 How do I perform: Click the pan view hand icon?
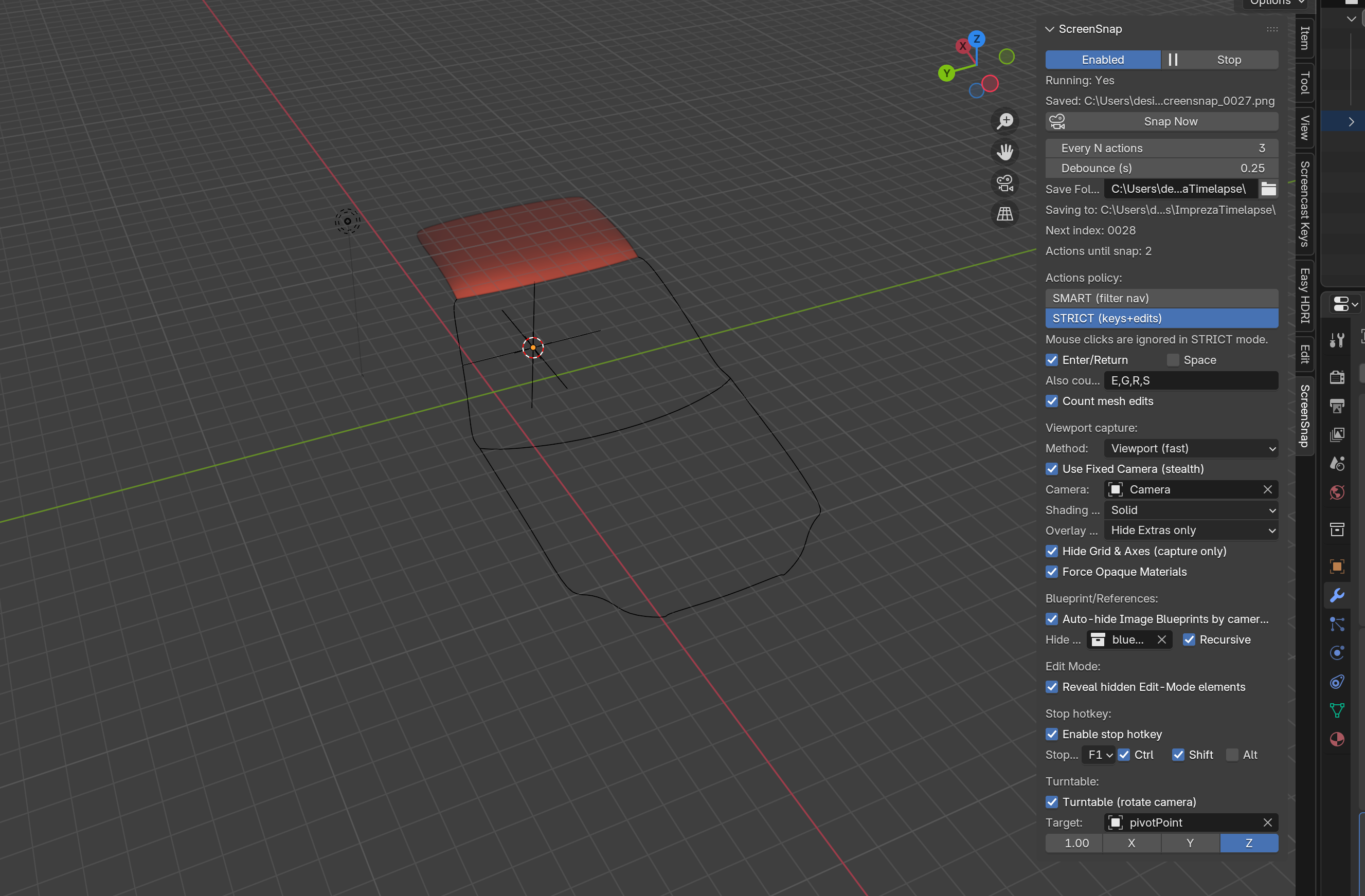(x=1005, y=152)
